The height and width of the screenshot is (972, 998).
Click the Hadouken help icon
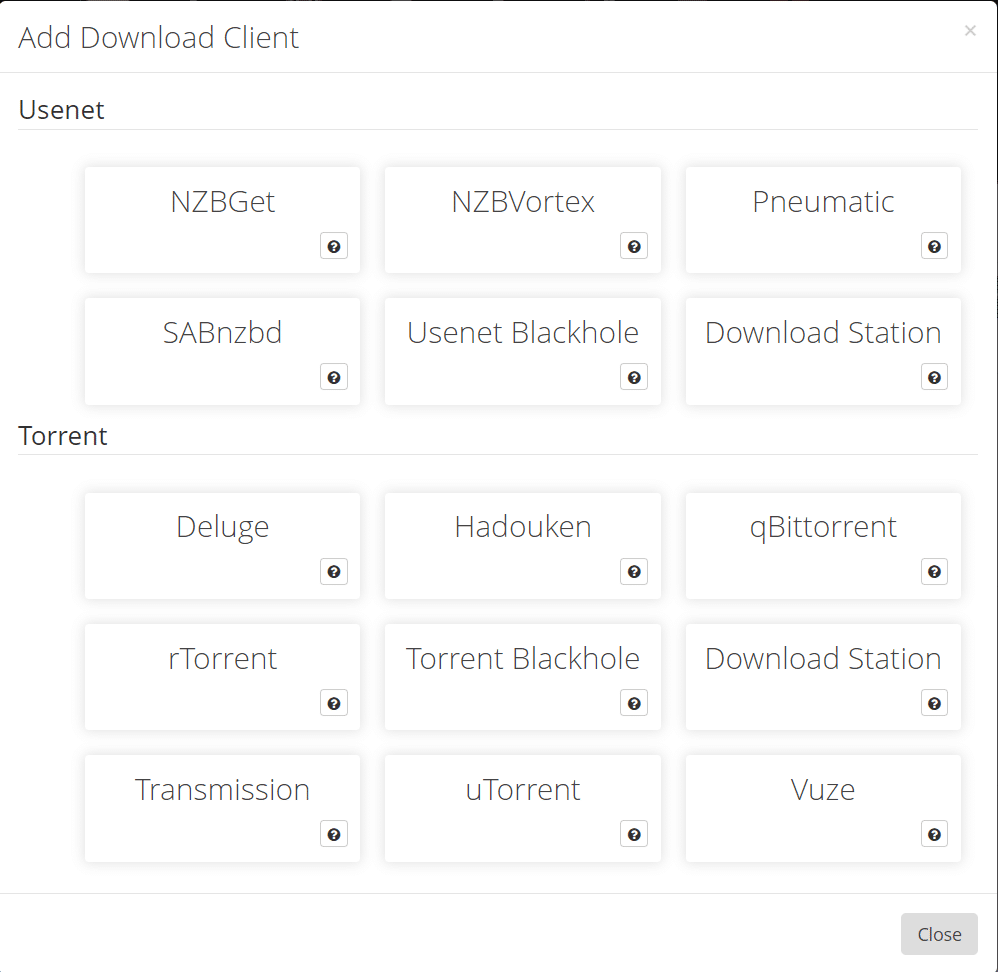pyautogui.click(x=634, y=572)
